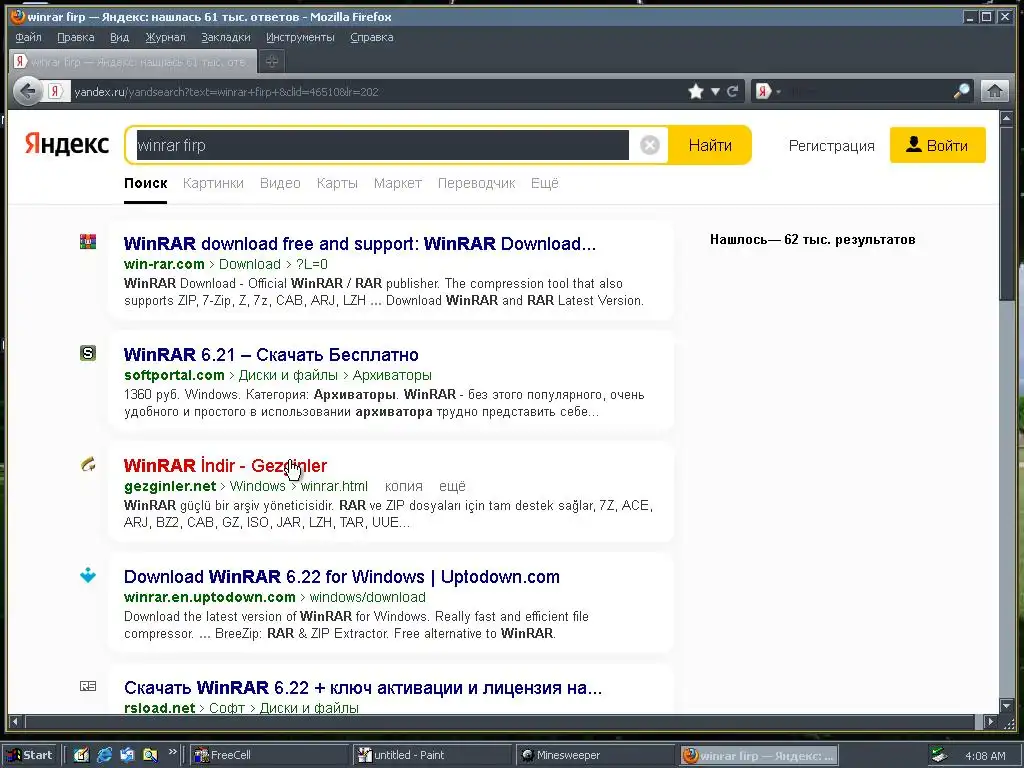1024x768 pixels.
Task: Click the softportal favicon
Action: (x=88, y=353)
